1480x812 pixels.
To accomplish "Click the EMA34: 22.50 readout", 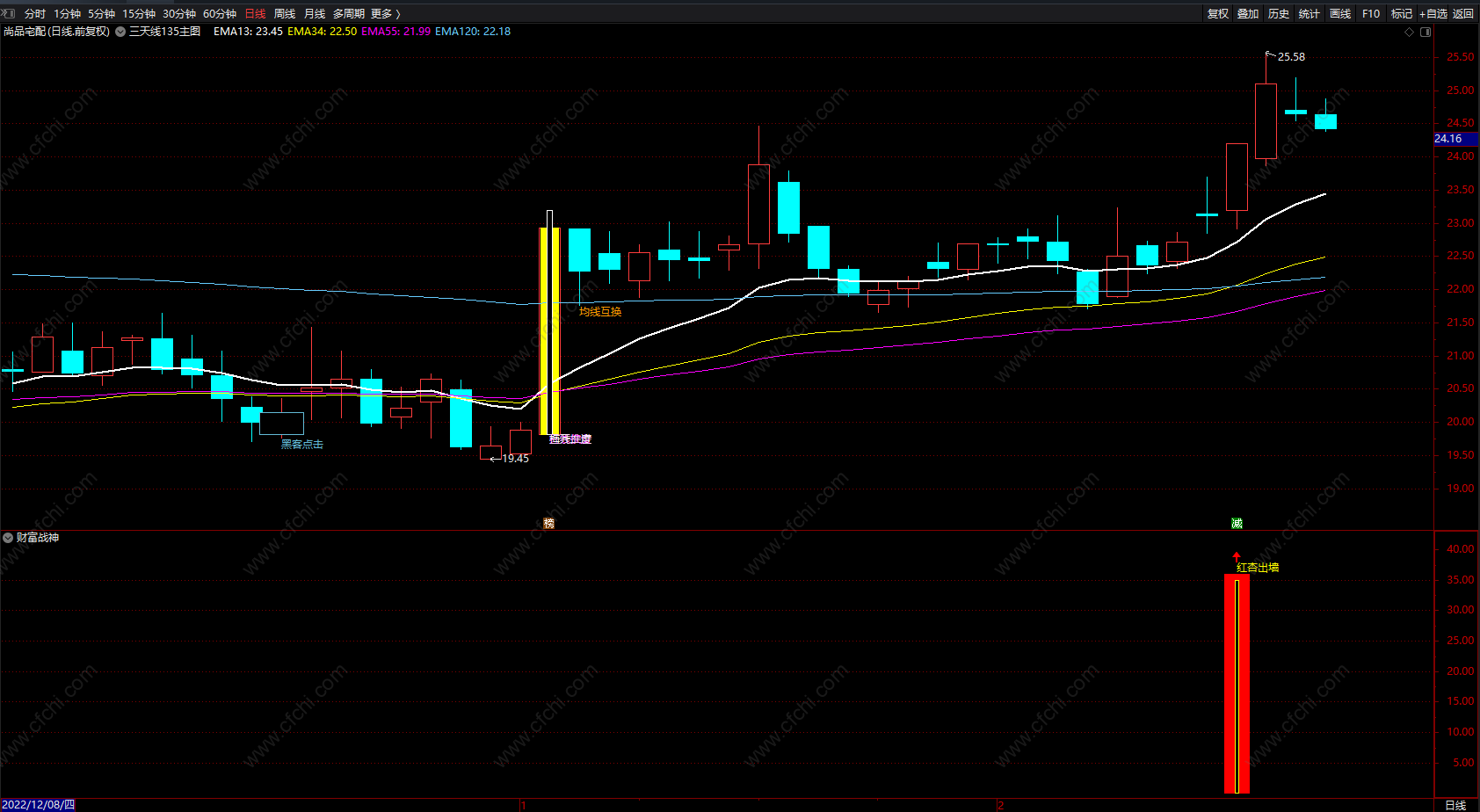I will (x=322, y=32).
